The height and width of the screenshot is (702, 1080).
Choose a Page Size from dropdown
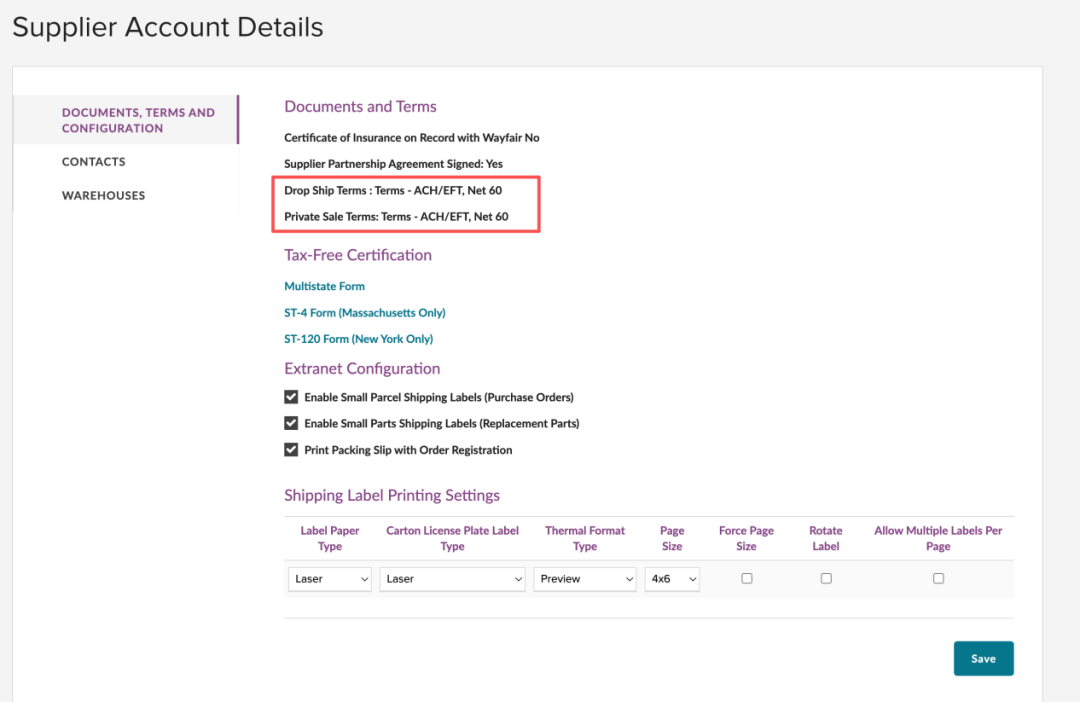(x=672, y=579)
